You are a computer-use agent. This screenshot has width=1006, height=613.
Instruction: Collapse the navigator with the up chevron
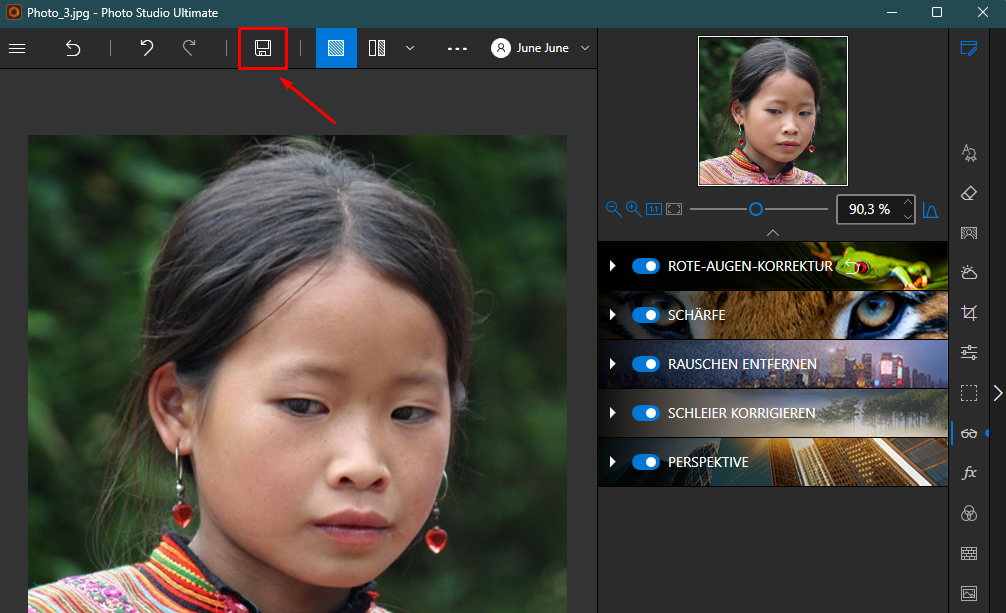point(773,233)
